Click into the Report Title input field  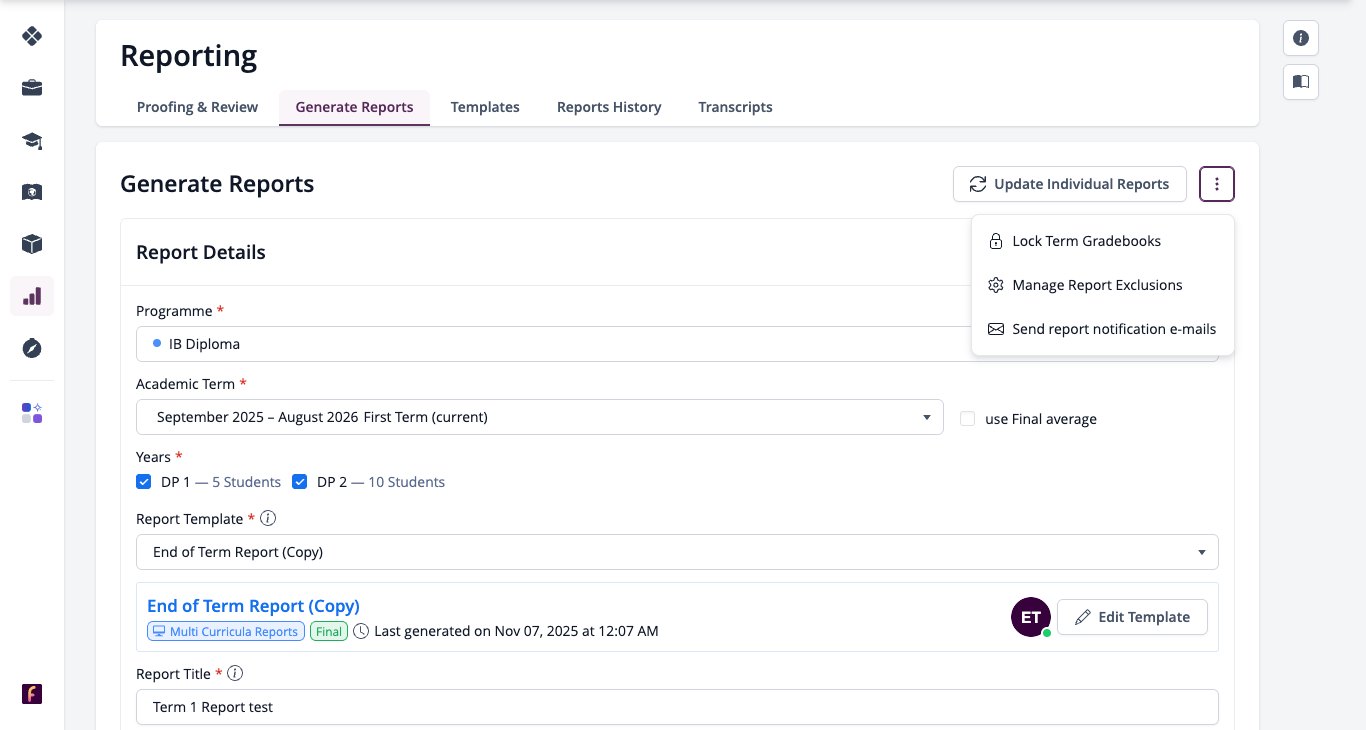tap(677, 707)
